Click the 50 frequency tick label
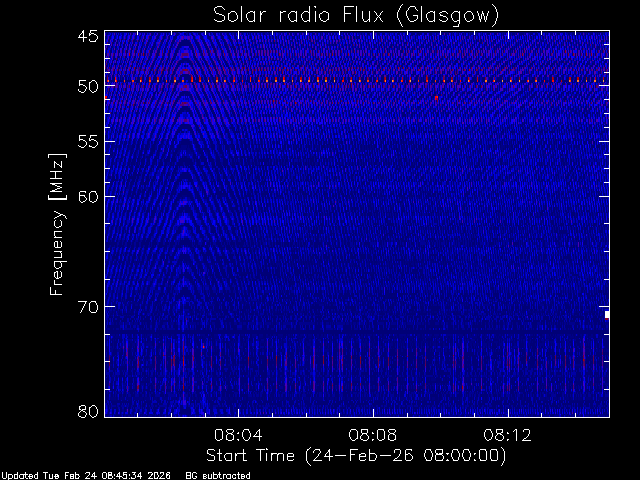This screenshot has width=640, height=480. pos(88,87)
